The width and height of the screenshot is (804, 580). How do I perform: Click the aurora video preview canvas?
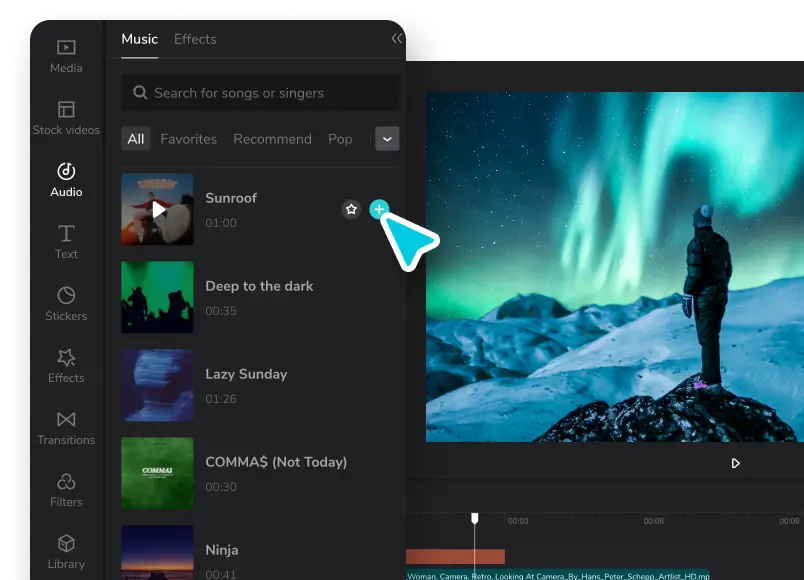[615, 267]
